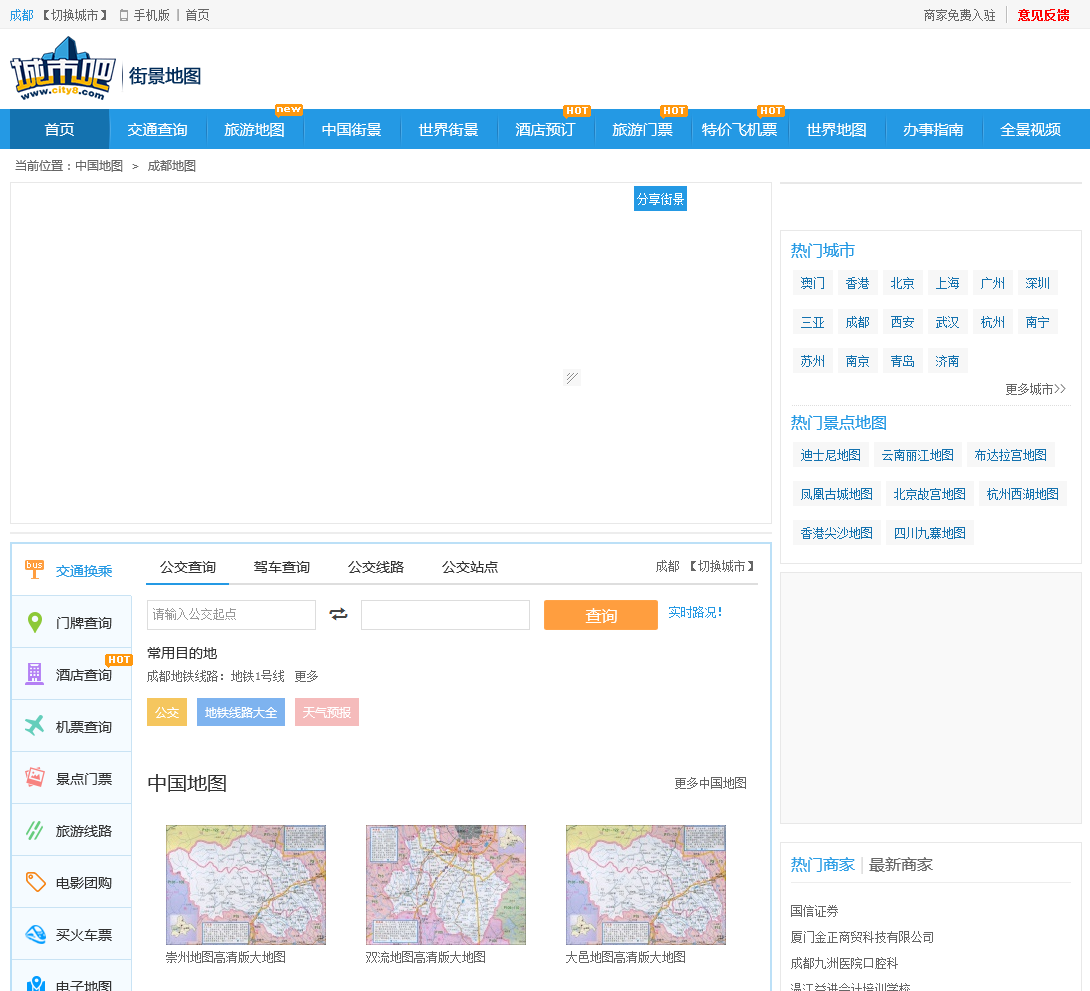Image resolution: width=1090 pixels, height=991 pixels.
Task: Open 旅游地图 in the navigation bar
Action: [x=254, y=129]
